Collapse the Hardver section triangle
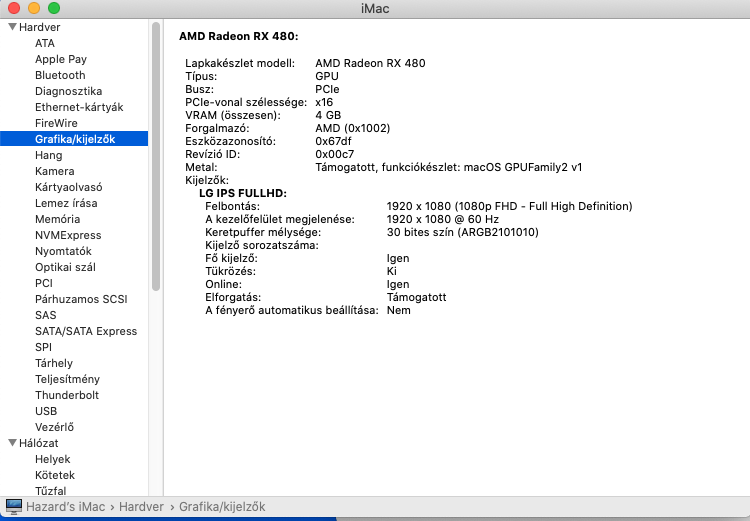 click(12, 27)
